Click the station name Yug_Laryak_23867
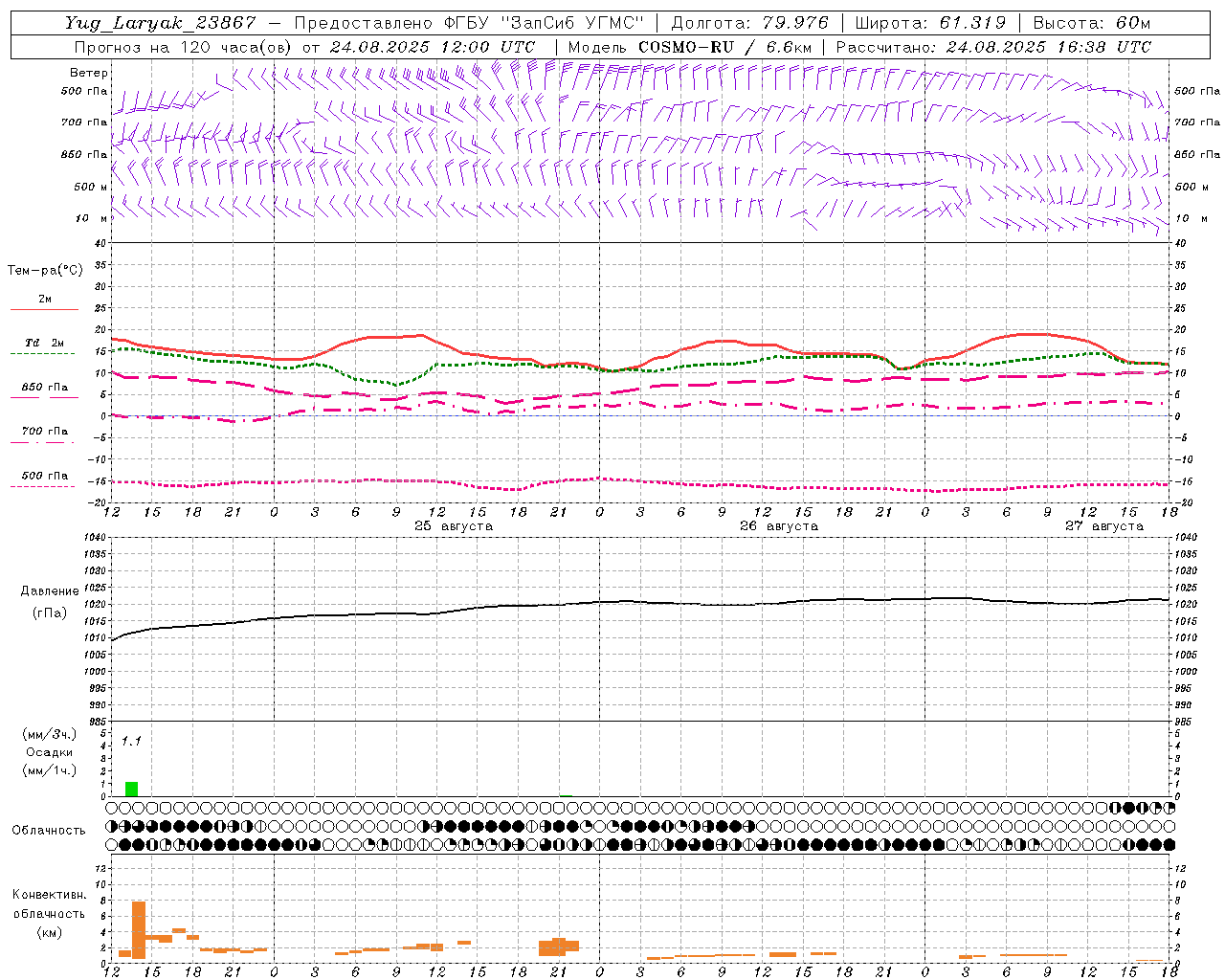This screenshot has height=980, width=1225. coord(161,24)
